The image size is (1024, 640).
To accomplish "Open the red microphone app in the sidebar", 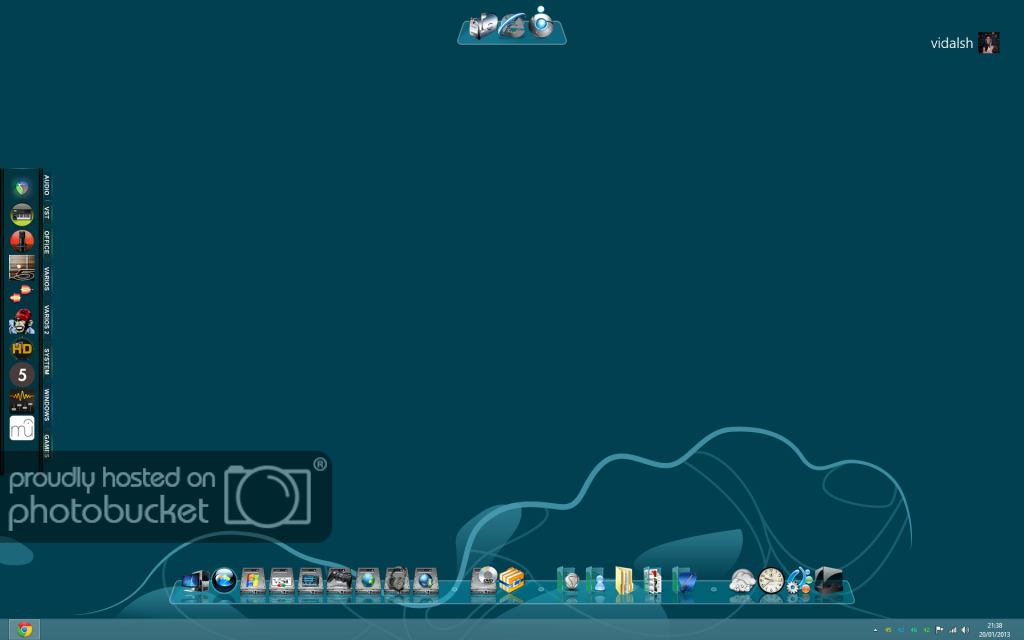I will (x=22, y=241).
